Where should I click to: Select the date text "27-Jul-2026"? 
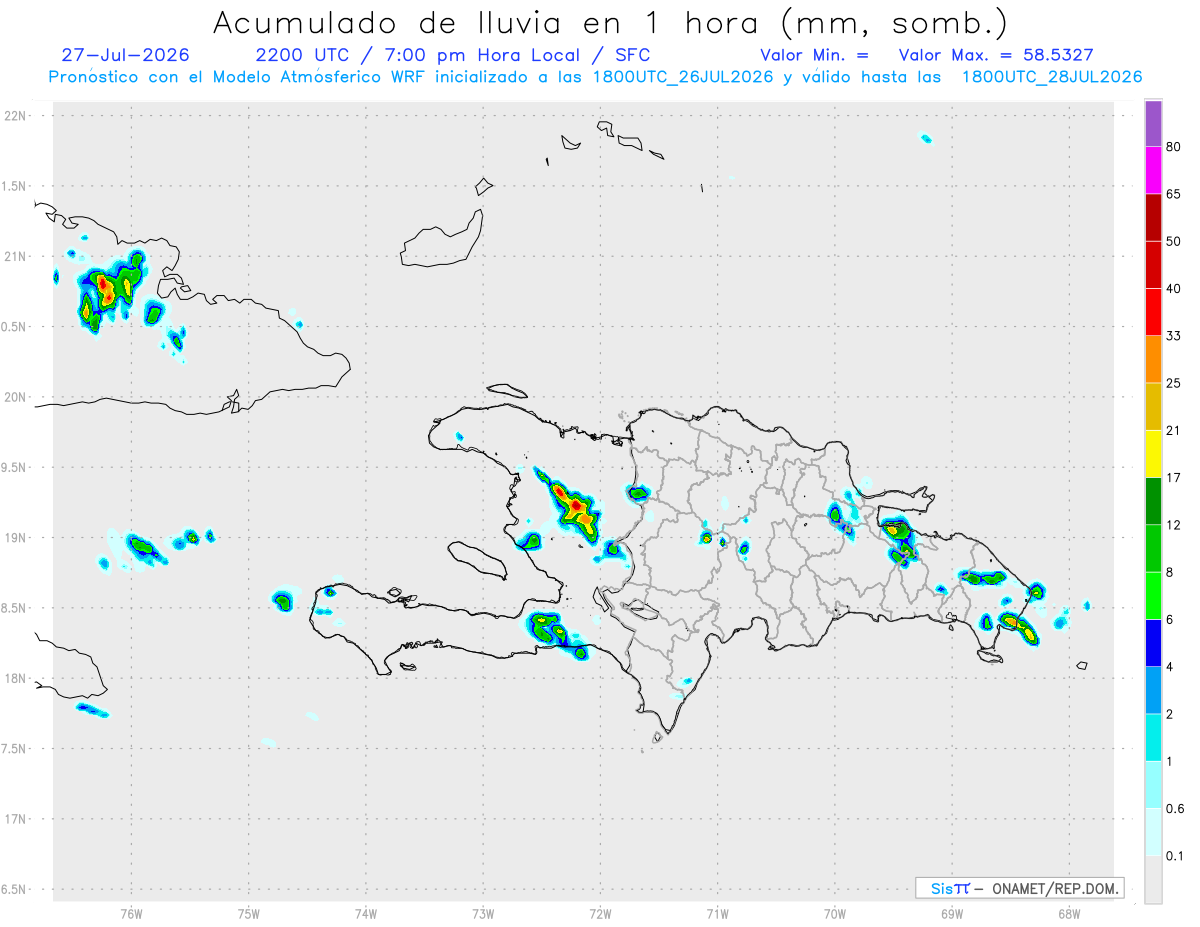125,55
